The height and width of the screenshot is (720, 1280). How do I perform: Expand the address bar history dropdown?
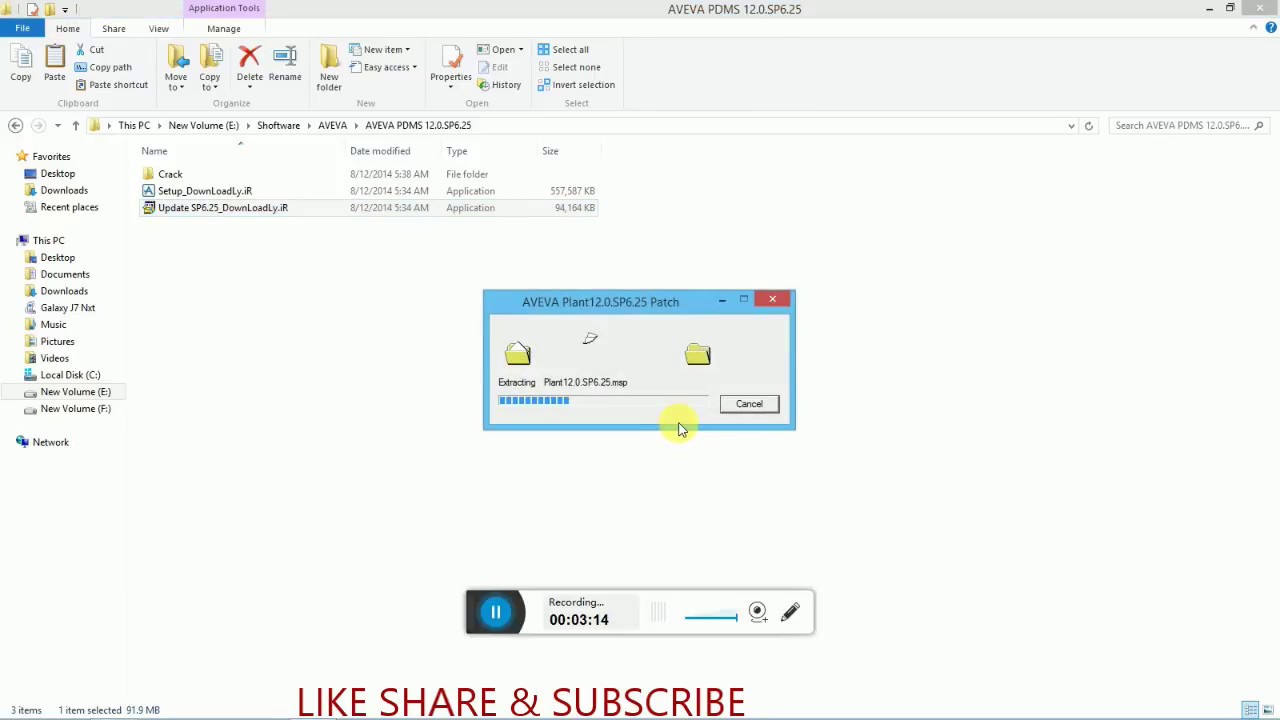1071,125
